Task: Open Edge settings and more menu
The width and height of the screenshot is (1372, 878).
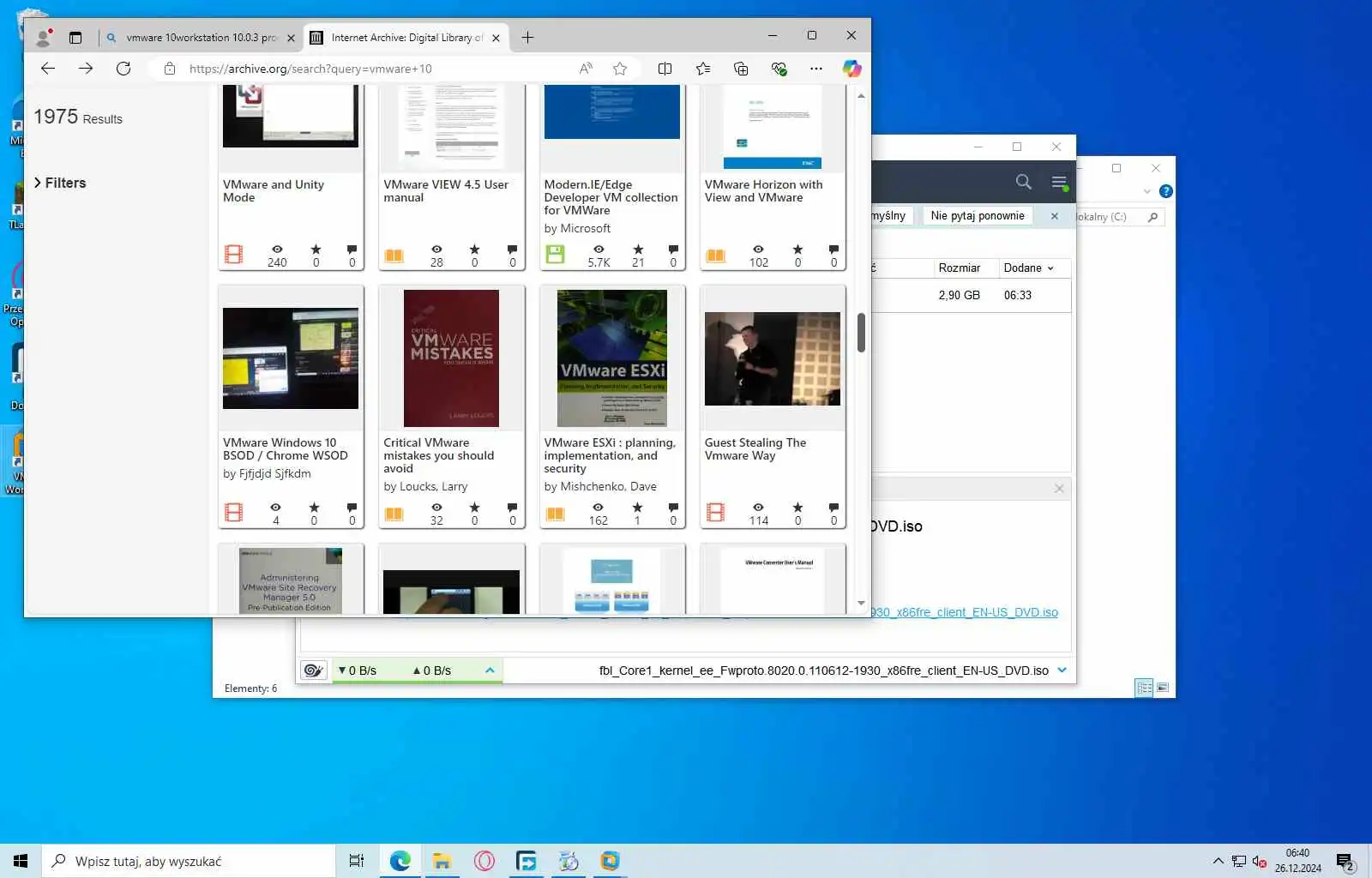Action: (815, 69)
